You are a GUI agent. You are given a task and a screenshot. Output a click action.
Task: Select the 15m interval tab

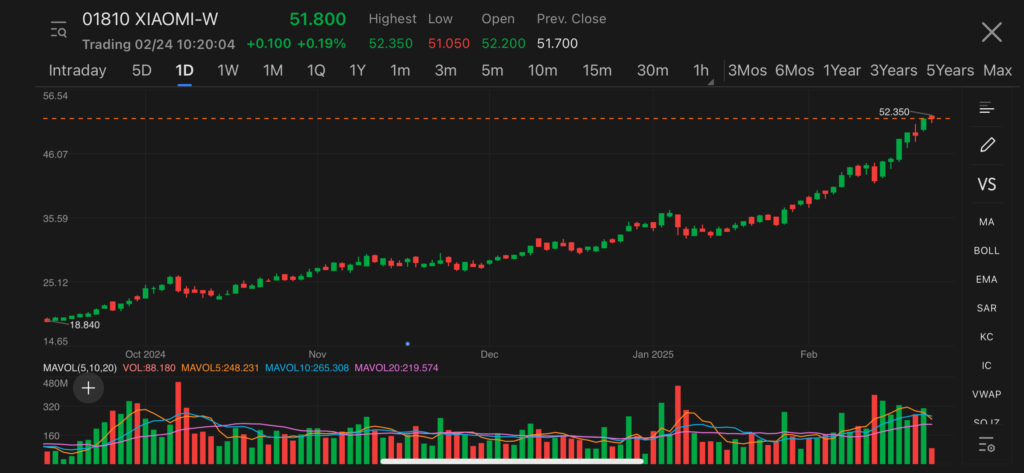(x=596, y=70)
